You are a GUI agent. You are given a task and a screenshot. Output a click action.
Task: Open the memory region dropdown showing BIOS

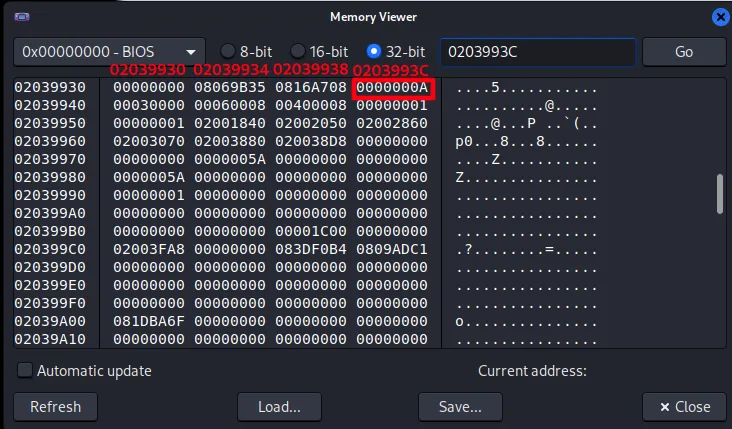click(x=109, y=52)
